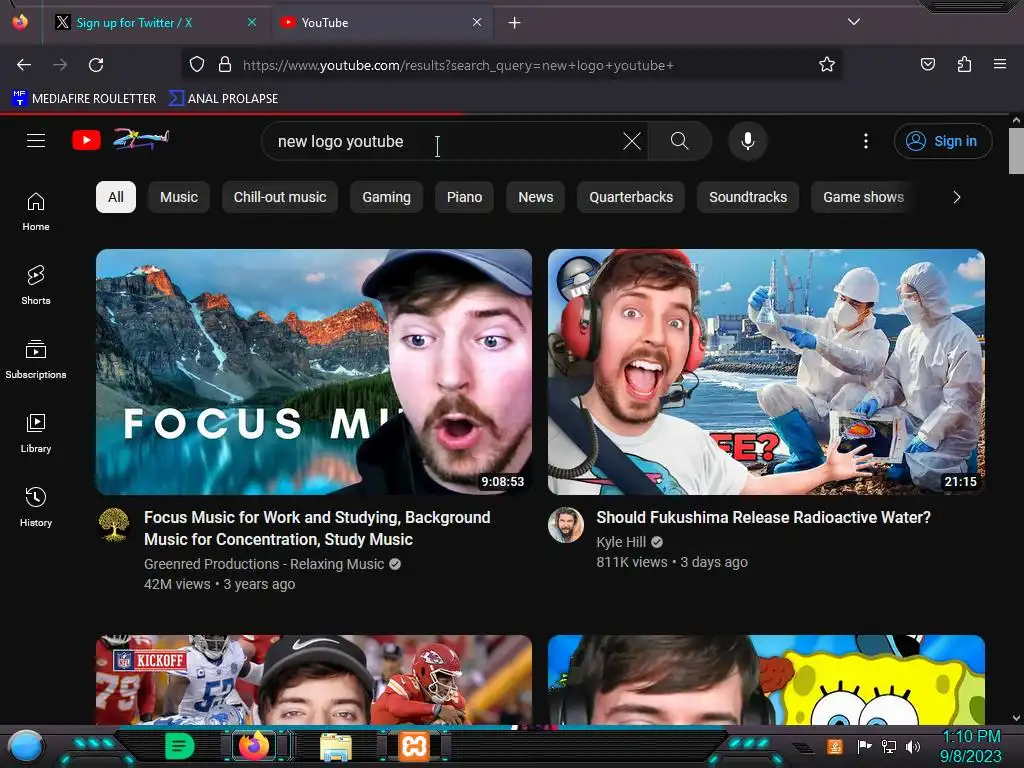Image resolution: width=1024 pixels, height=768 pixels.
Task: Play the Focus Music thumbnail
Action: click(314, 372)
